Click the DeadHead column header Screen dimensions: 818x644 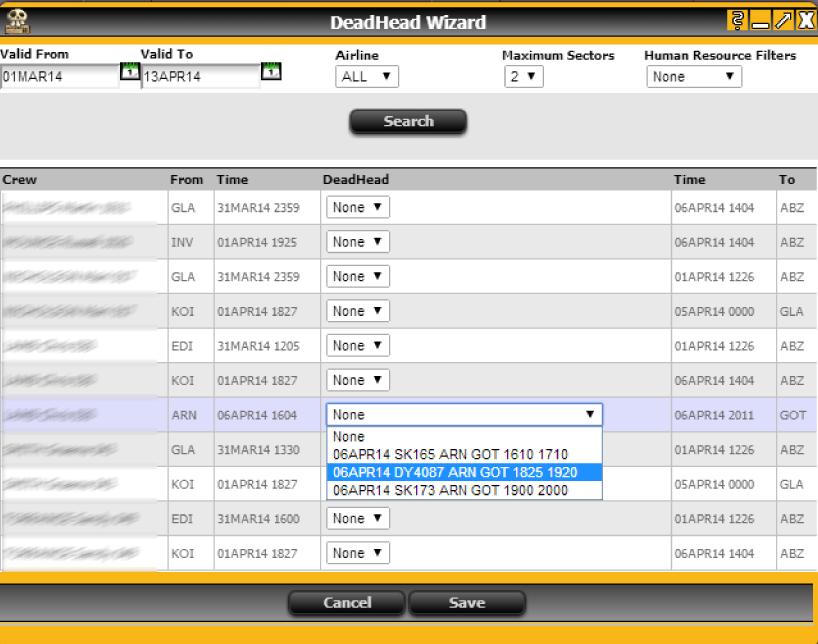(x=356, y=180)
